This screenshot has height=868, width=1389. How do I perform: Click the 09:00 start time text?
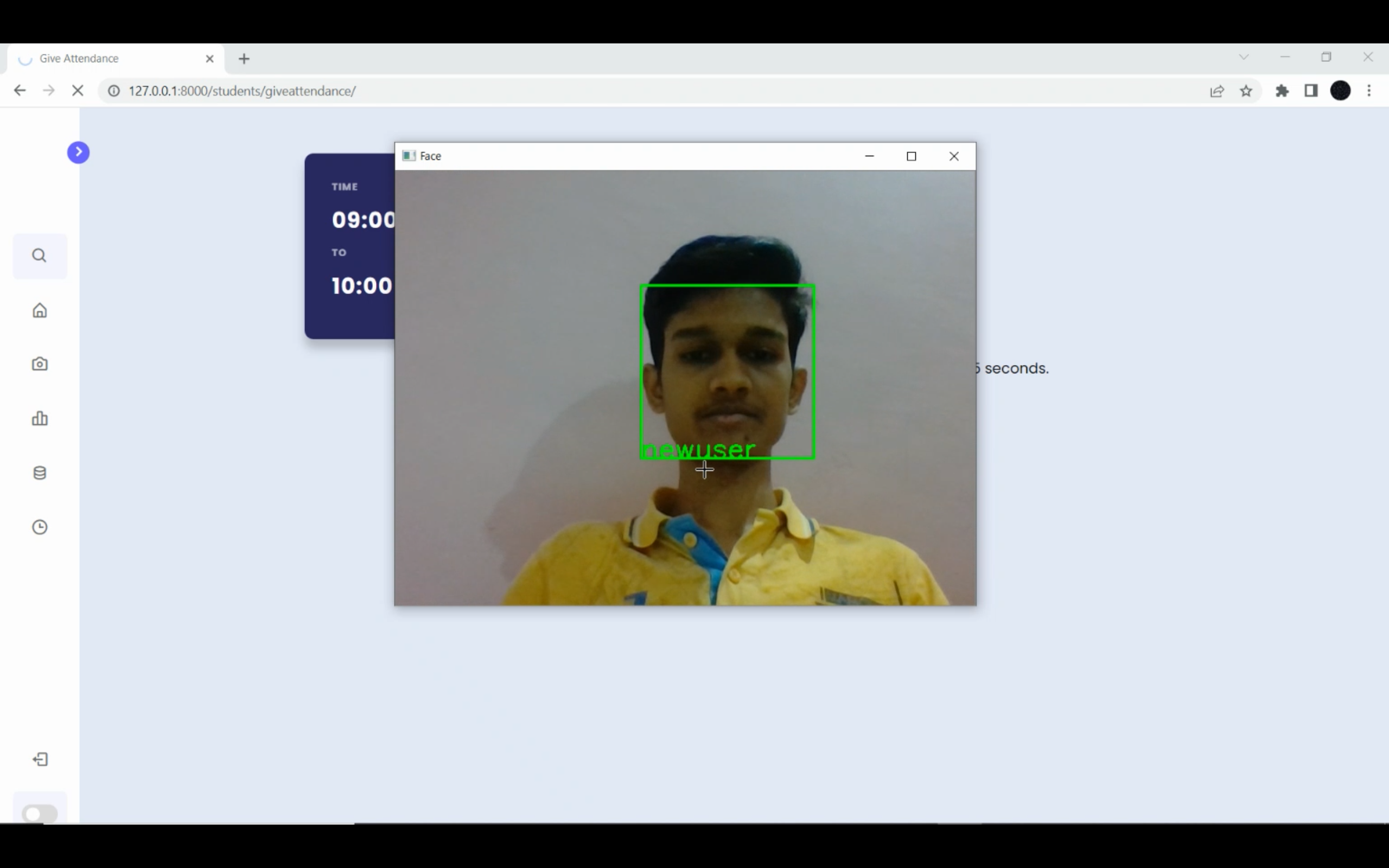point(364,220)
